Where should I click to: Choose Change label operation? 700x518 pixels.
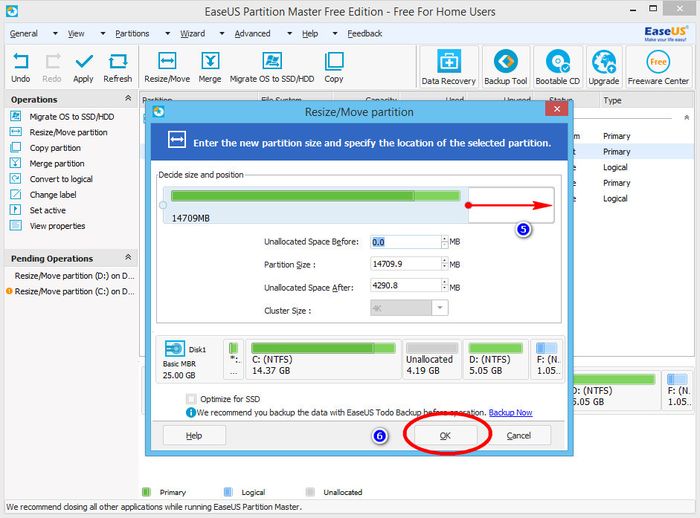pyautogui.click(x=53, y=195)
